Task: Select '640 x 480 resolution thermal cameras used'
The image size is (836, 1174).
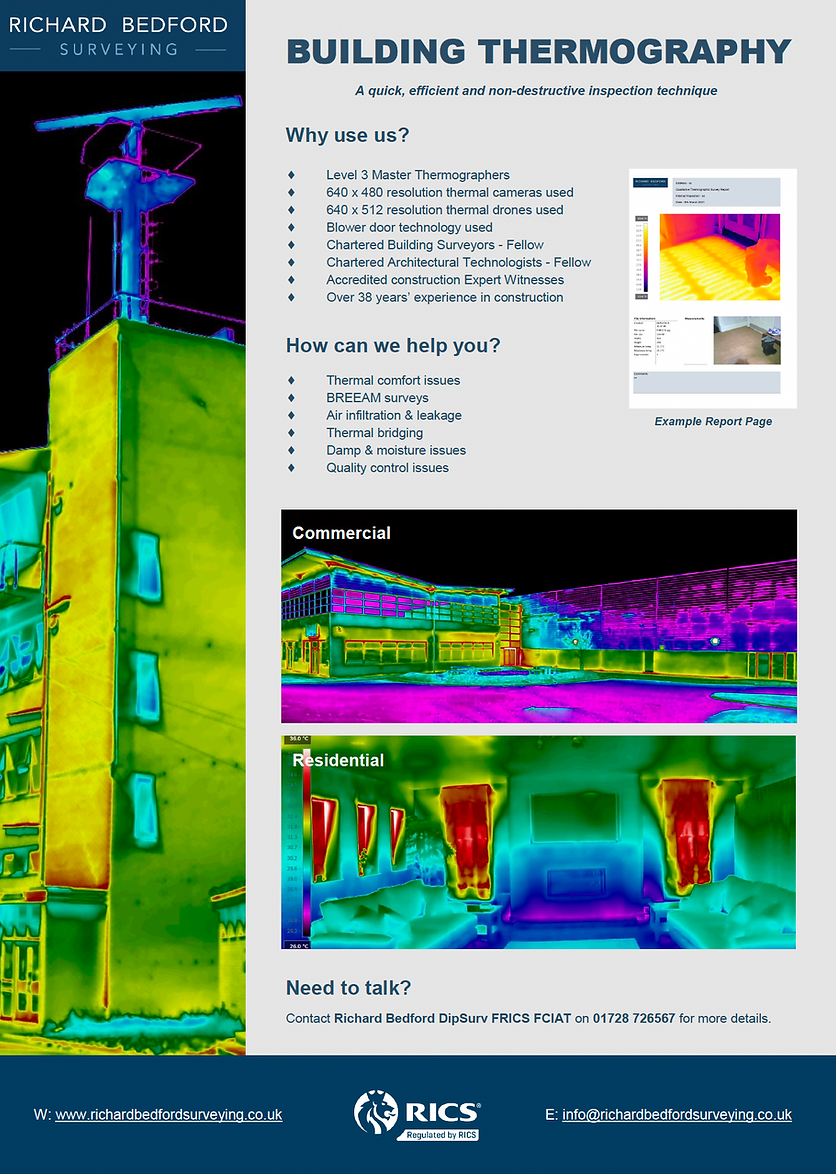Action: [450, 192]
